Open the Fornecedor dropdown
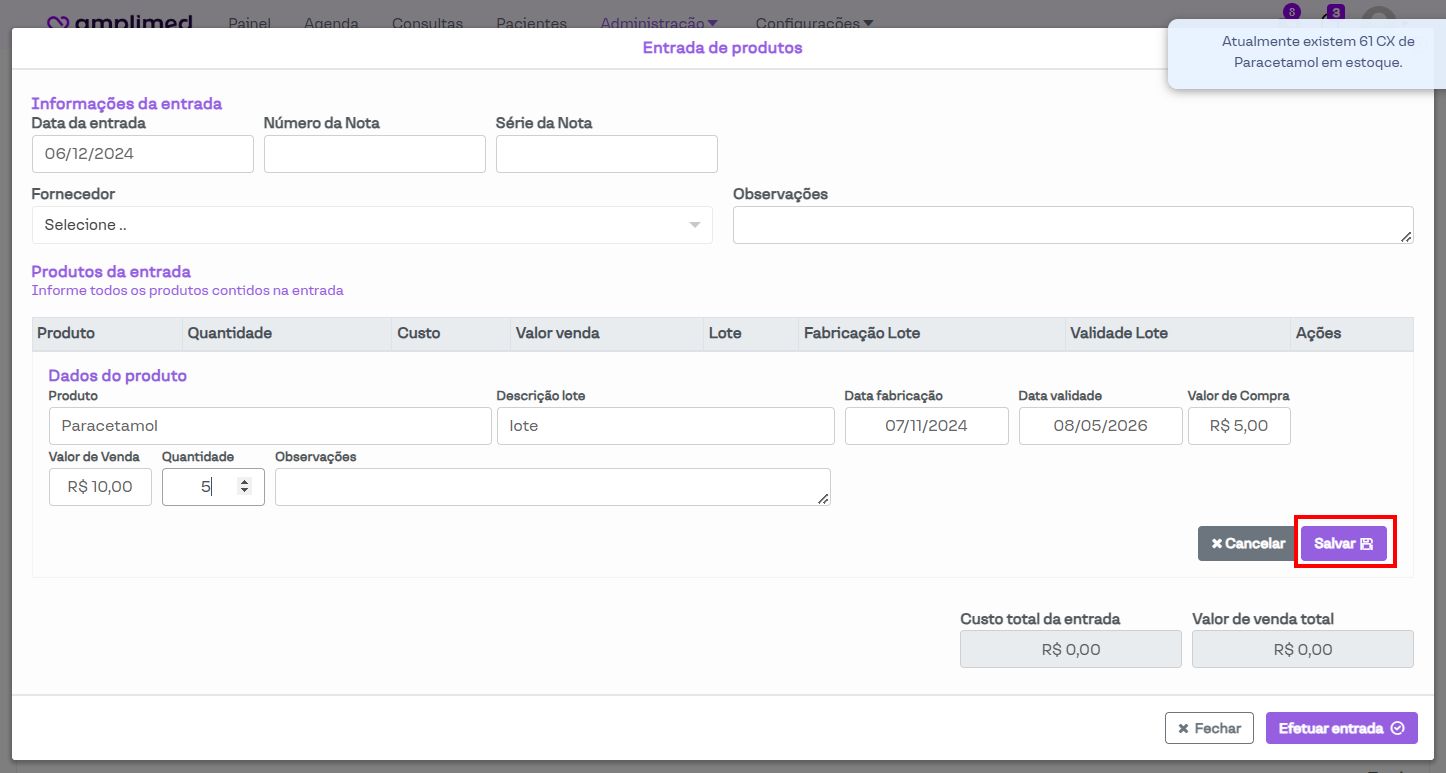 371,225
